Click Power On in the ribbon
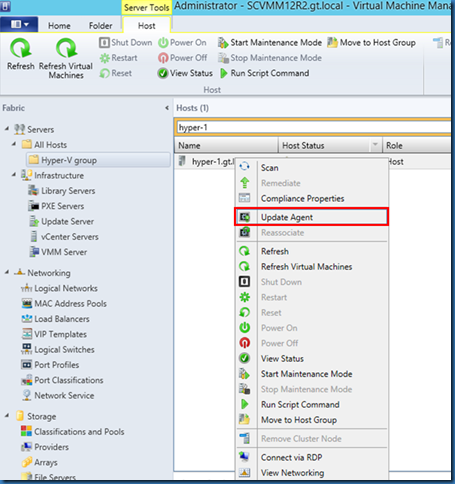The image size is (455, 484). 182,43
